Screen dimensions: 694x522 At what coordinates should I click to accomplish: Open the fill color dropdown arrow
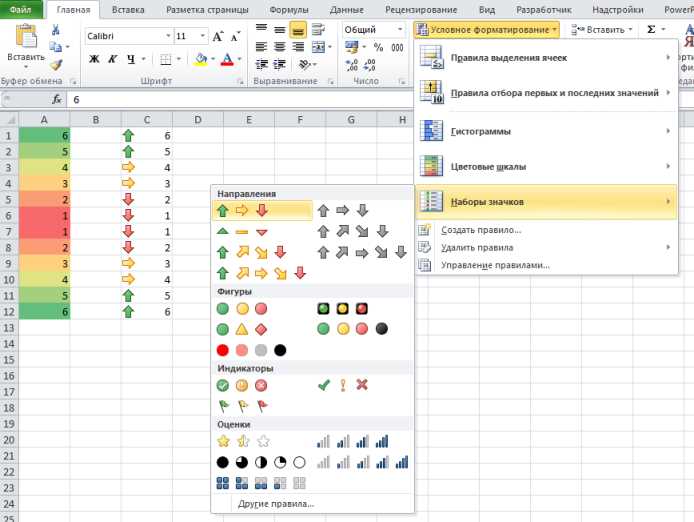[x=213, y=59]
